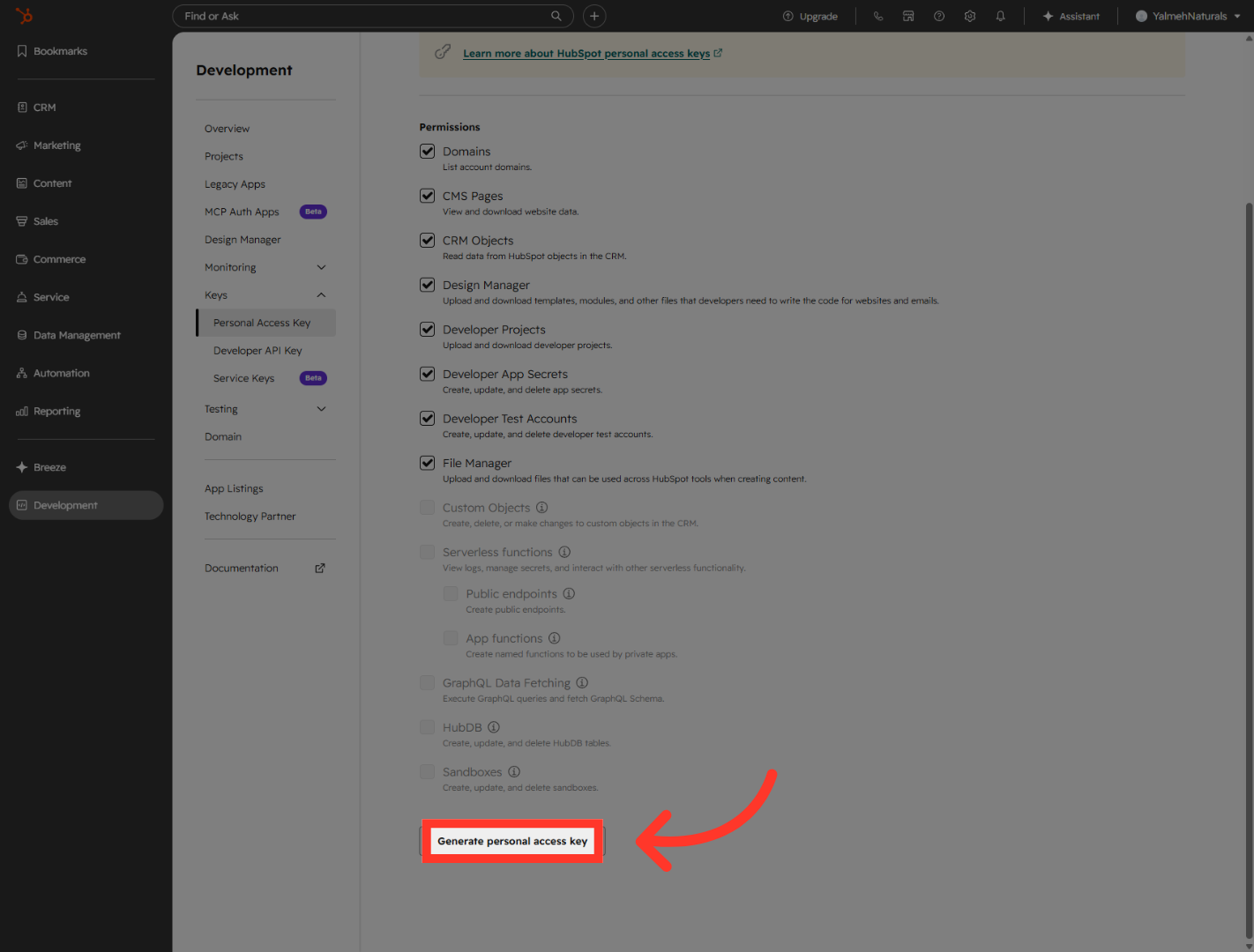This screenshot has height=952, width=1254.
Task: Open the Domain page
Action: [223, 436]
